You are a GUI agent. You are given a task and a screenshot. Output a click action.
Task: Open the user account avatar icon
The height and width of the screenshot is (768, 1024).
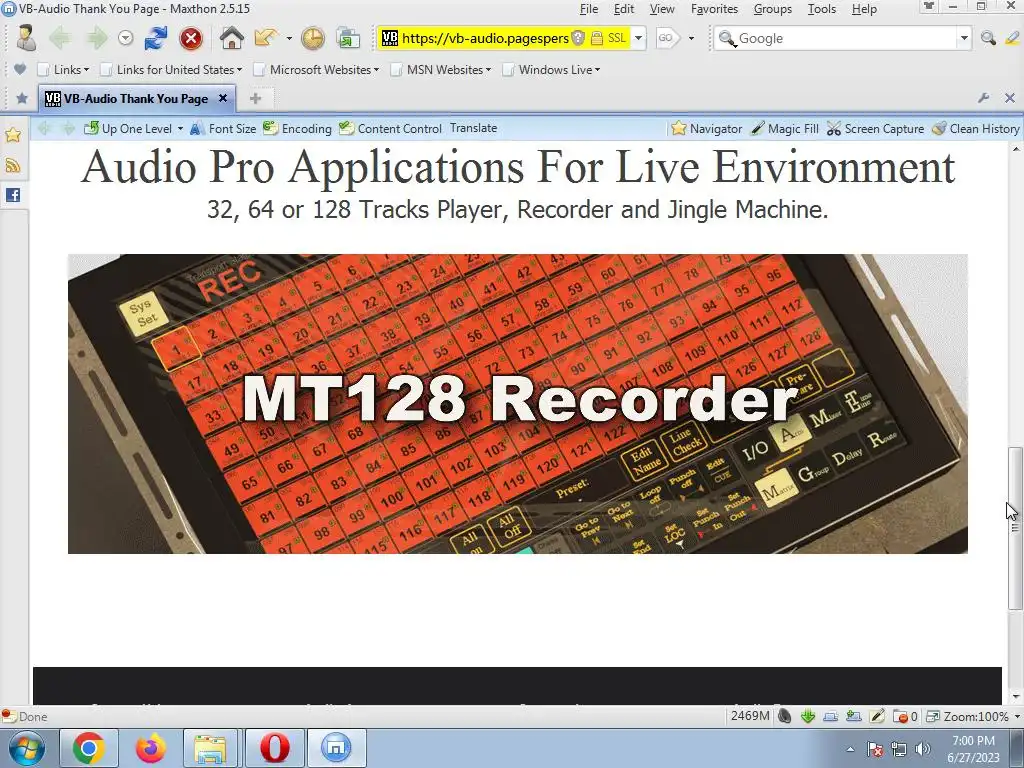pos(27,38)
